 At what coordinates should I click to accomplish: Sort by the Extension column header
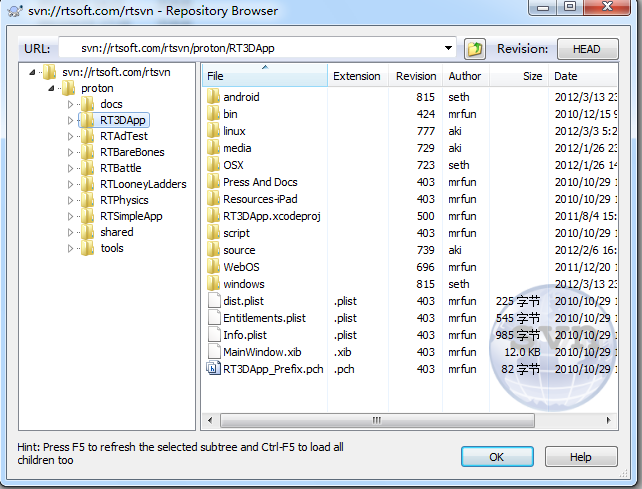tap(358, 75)
